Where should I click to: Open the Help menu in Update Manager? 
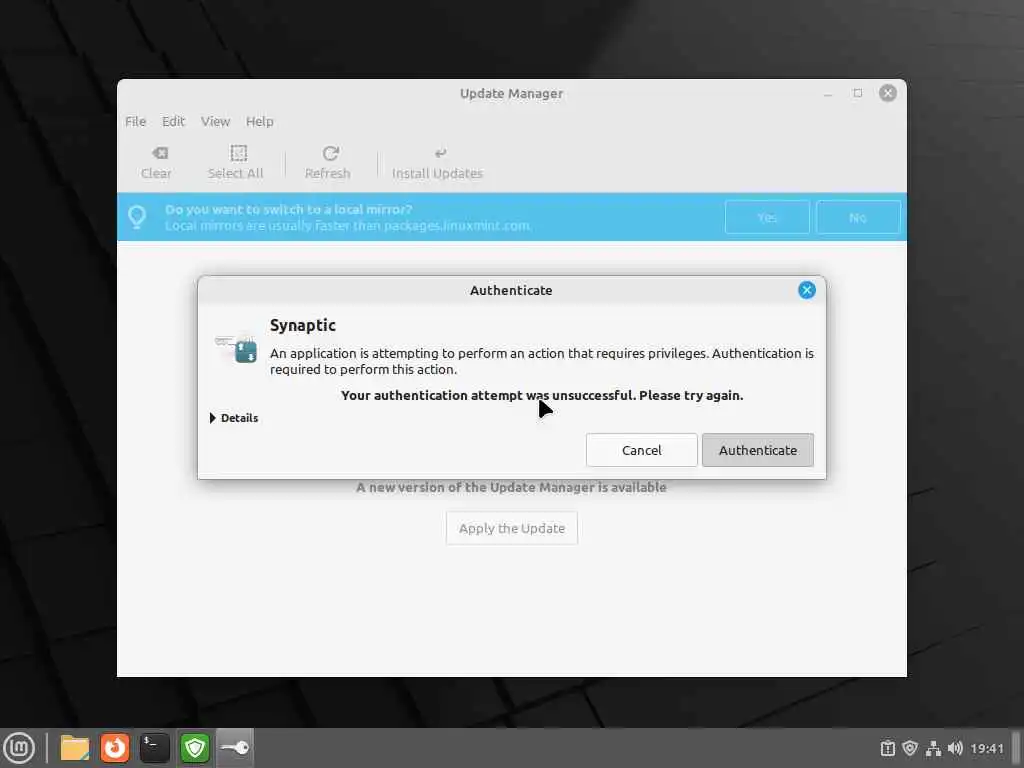259,121
